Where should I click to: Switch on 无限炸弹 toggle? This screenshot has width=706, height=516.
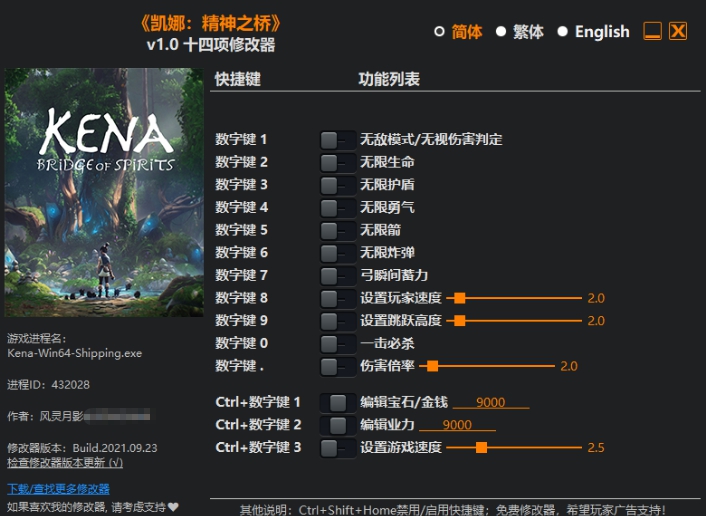(338, 253)
